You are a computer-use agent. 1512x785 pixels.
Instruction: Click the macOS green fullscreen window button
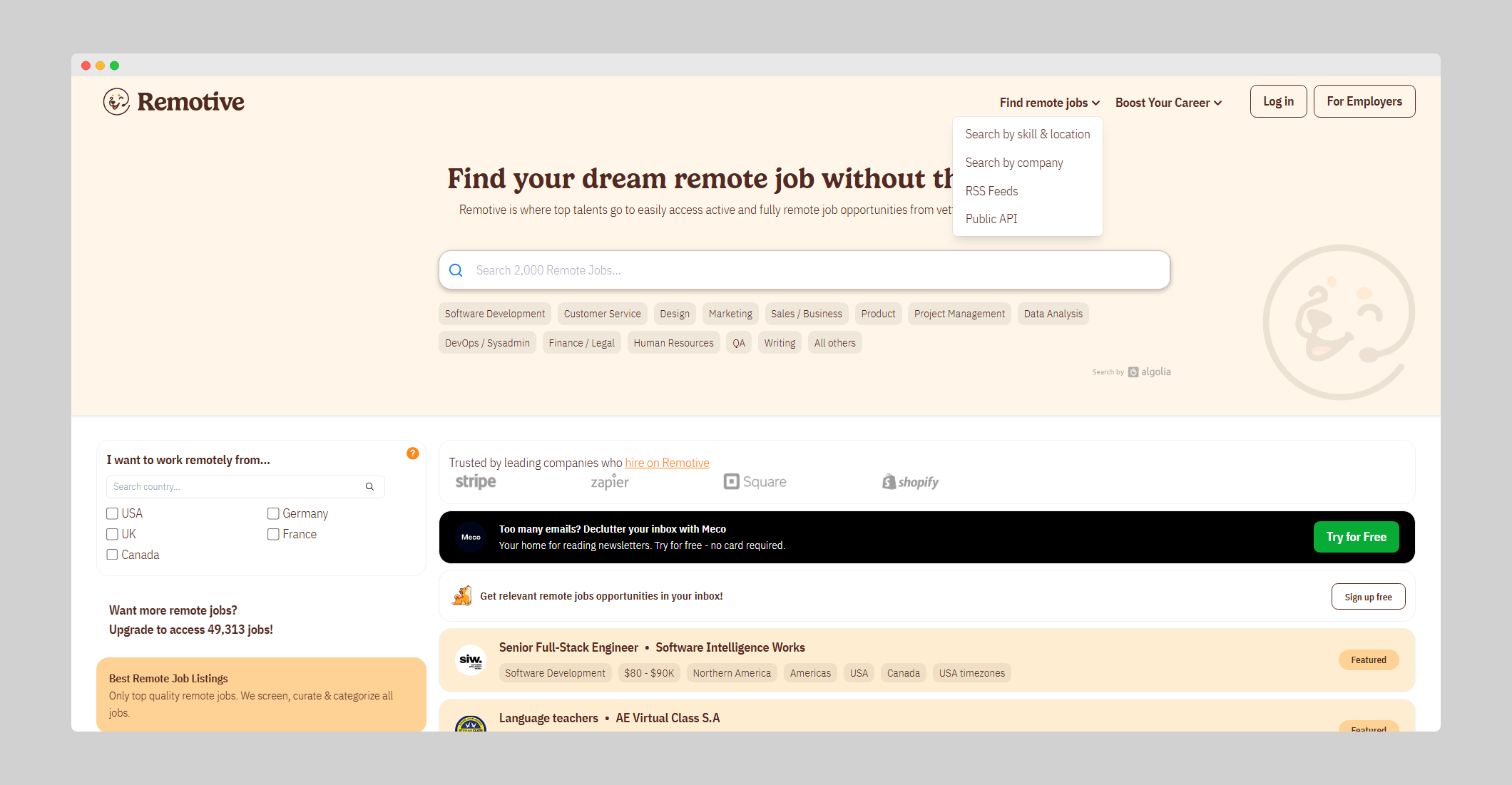click(114, 66)
